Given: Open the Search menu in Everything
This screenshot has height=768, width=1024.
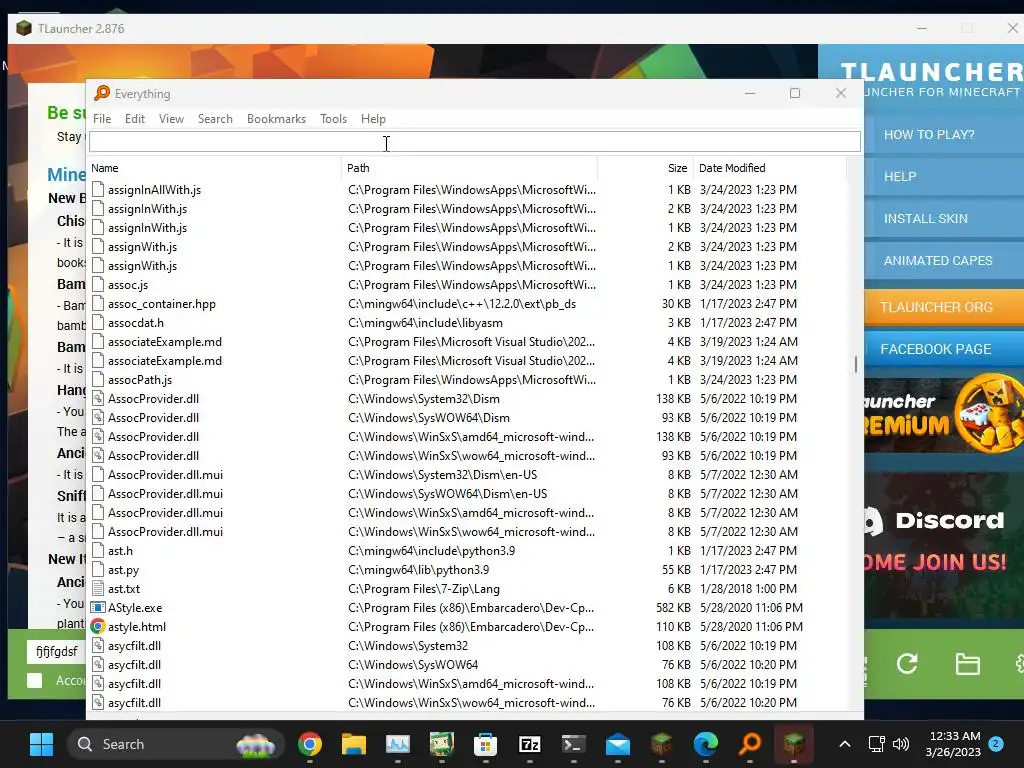Looking at the screenshot, I should coord(215,119).
